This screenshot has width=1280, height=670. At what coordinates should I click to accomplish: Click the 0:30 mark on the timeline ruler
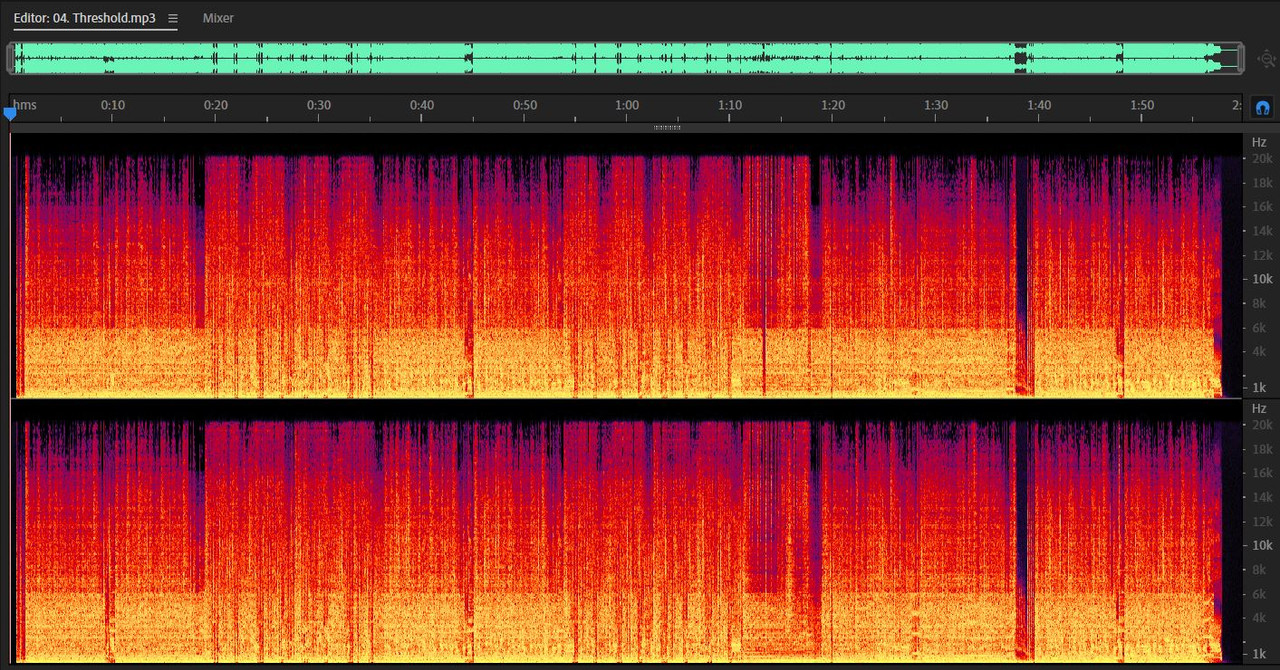(318, 105)
